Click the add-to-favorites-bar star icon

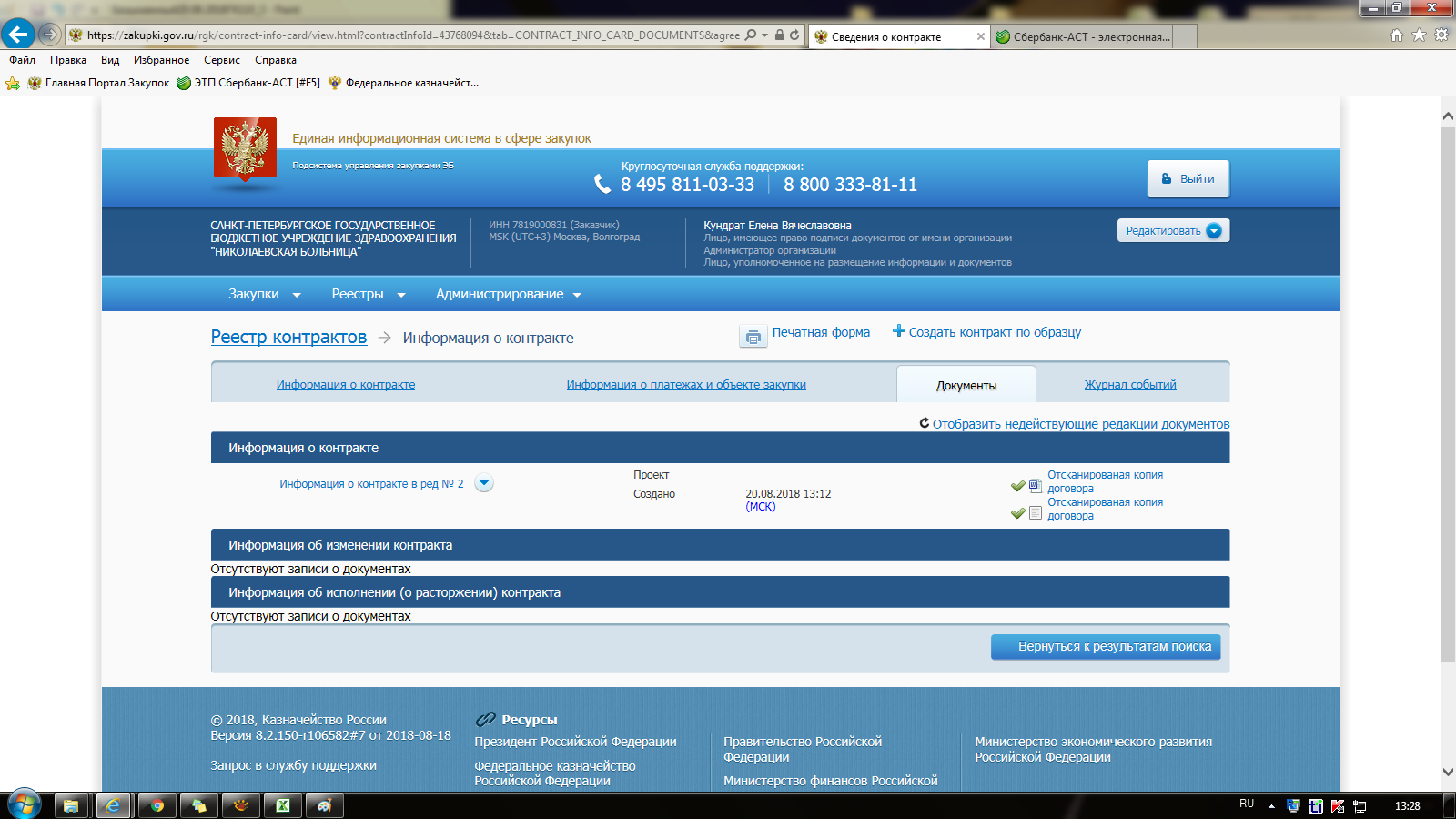coord(13,83)
